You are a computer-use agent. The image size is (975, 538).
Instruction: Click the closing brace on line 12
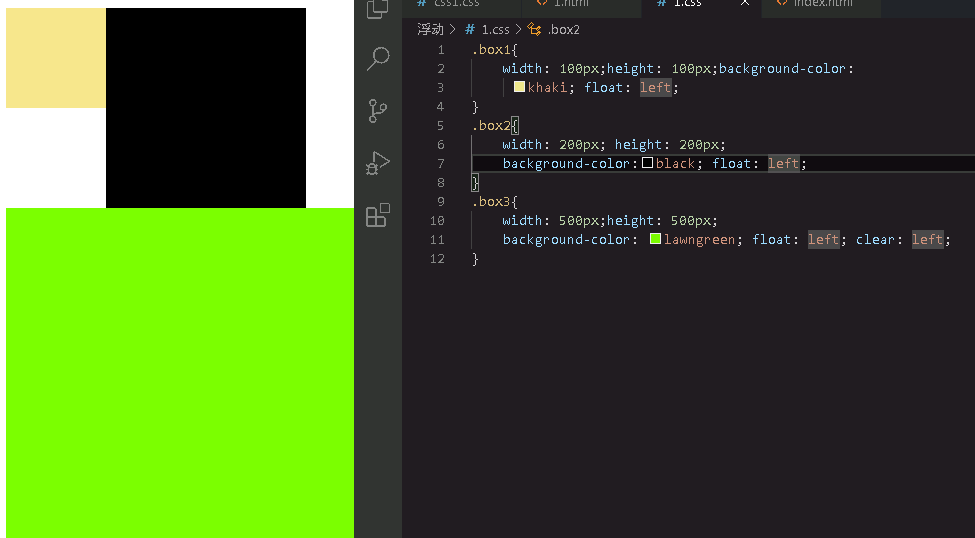[x=476, y=258]
